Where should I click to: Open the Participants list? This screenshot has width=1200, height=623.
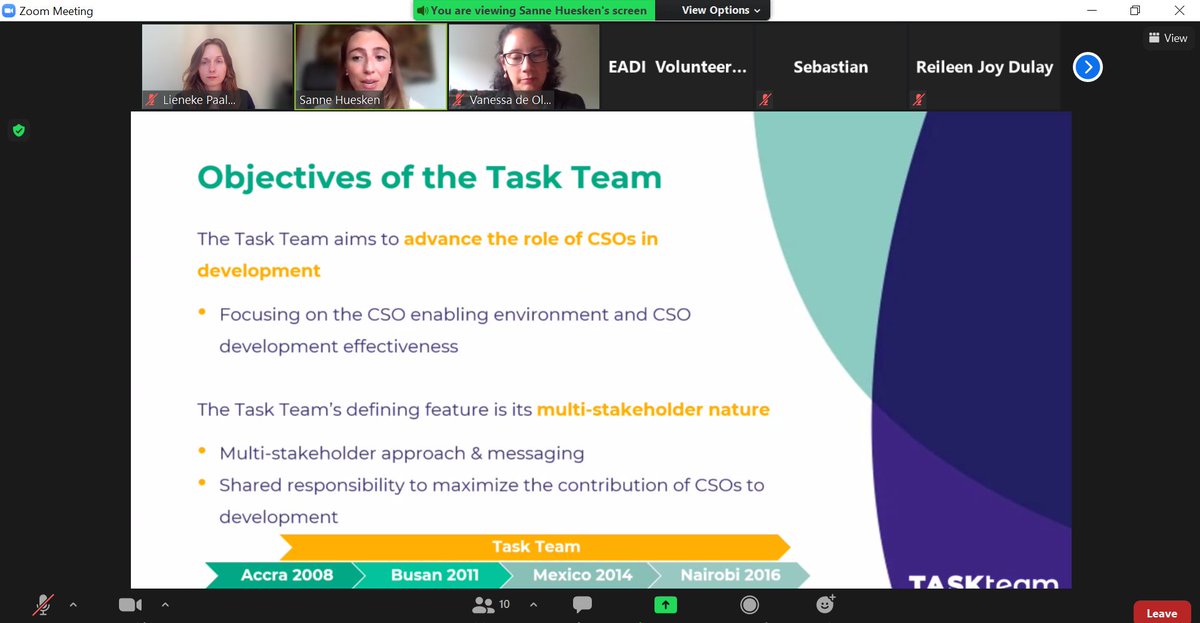(489, 604)
